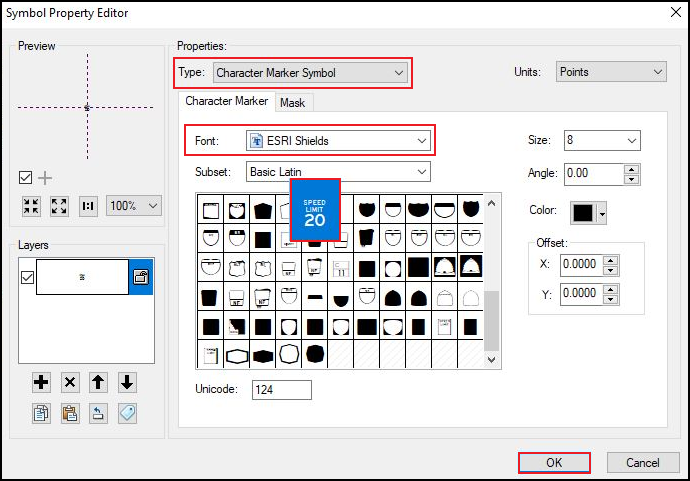Open the Type dropdown for Character Marker Symbol

click(310, 72)
